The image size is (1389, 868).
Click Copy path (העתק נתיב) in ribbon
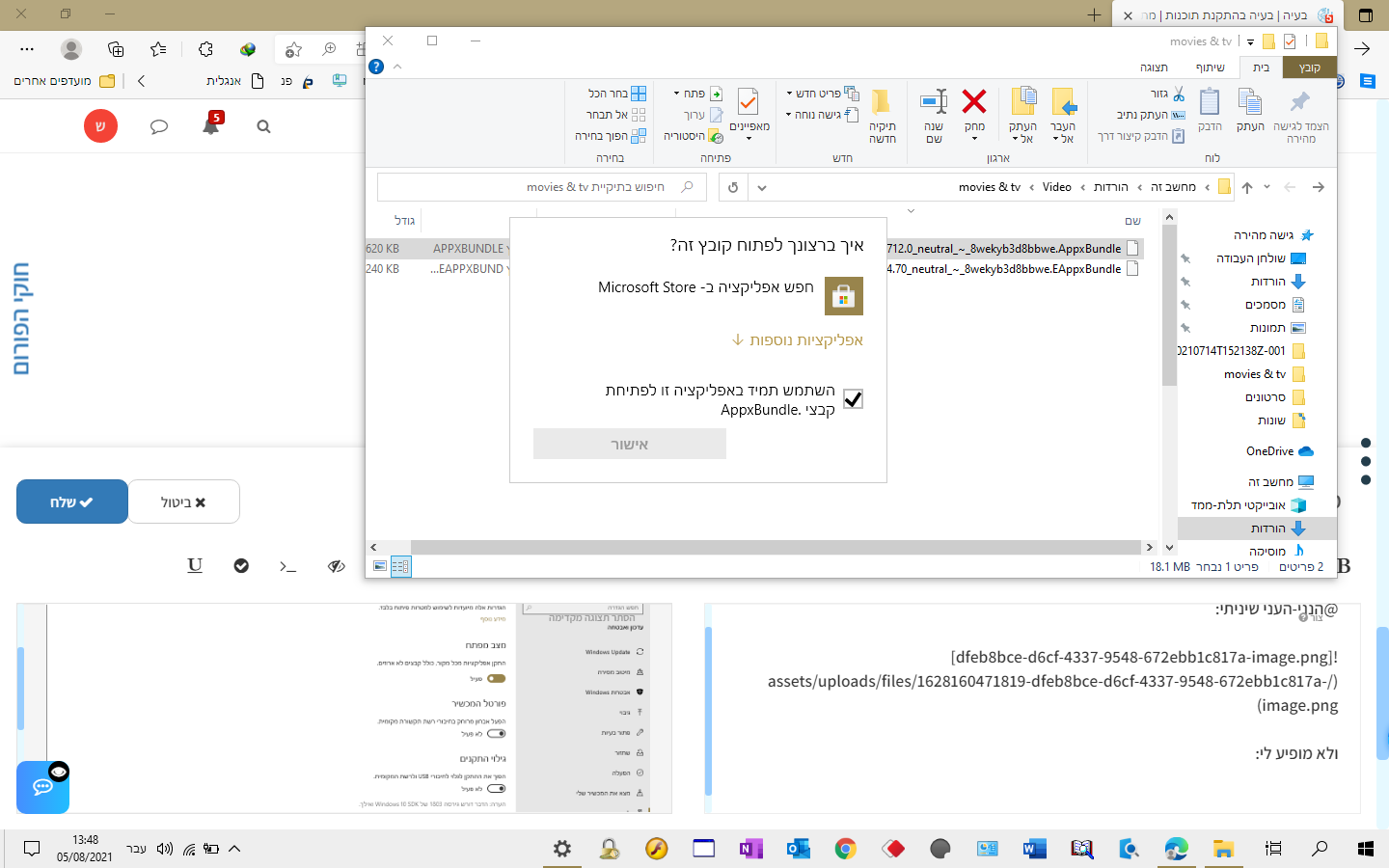[x=1152, y=115]
